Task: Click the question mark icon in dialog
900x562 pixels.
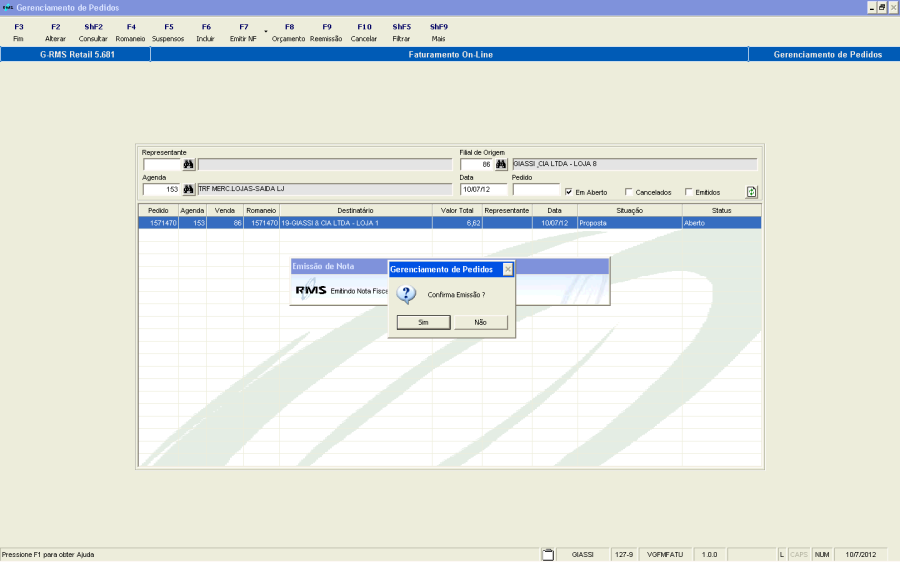Action: coord(406,294)
